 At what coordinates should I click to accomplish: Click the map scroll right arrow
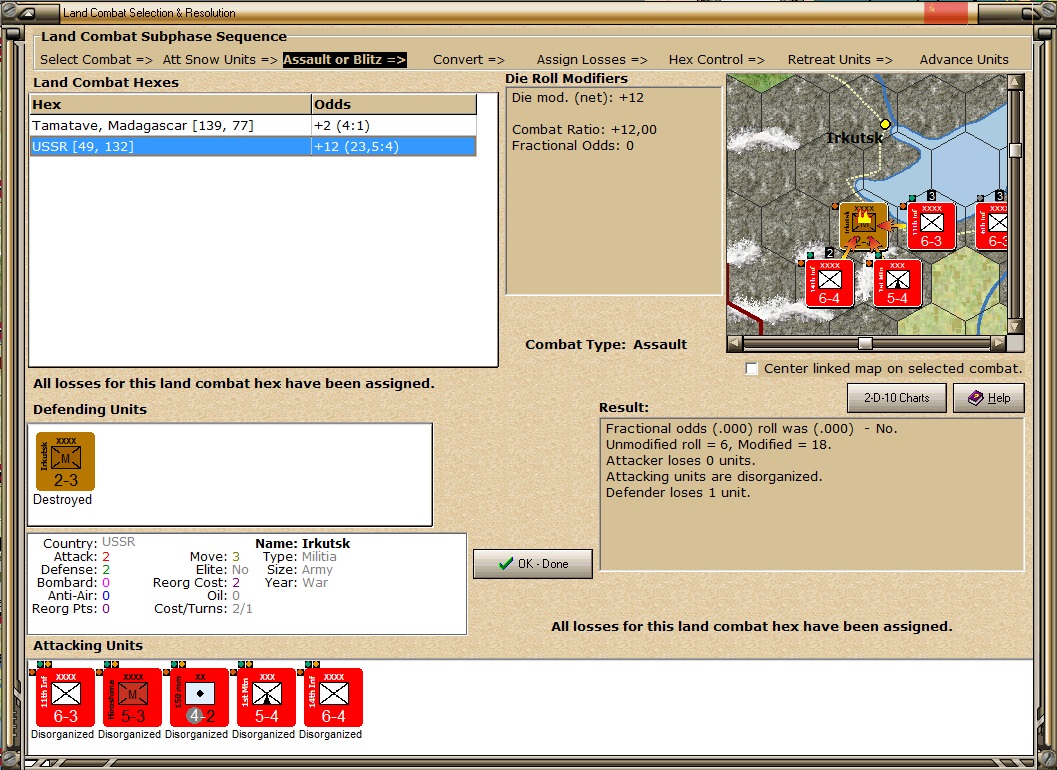[x=998, y=344]
